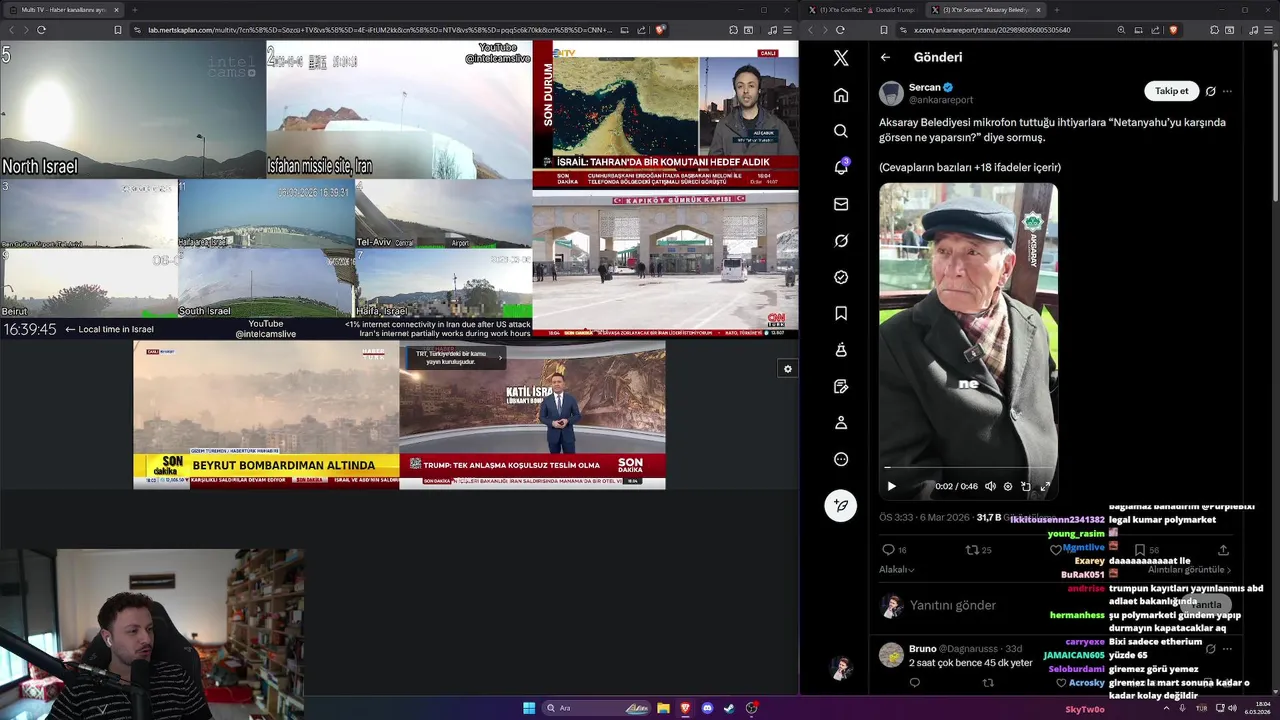The image size is (1280, 720).
Task: Click the North Israel camera stream
Action: click(133, 109)
